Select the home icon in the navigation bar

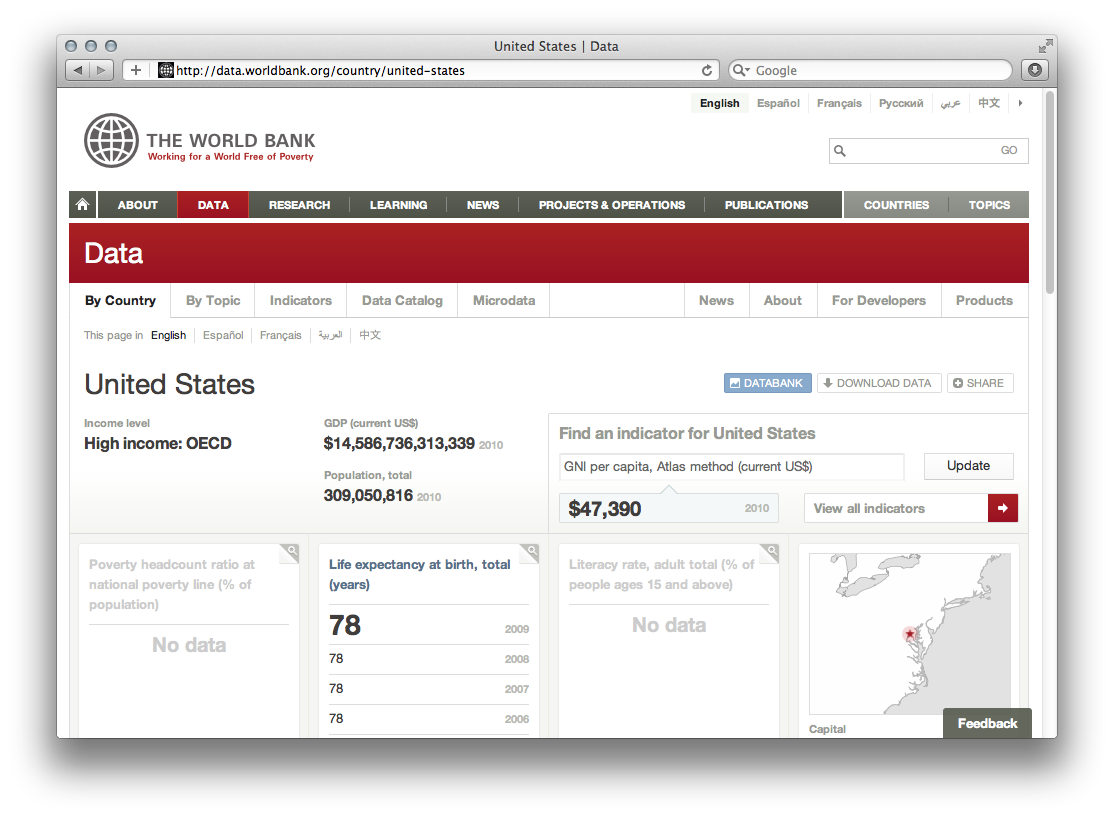point(82,204)
